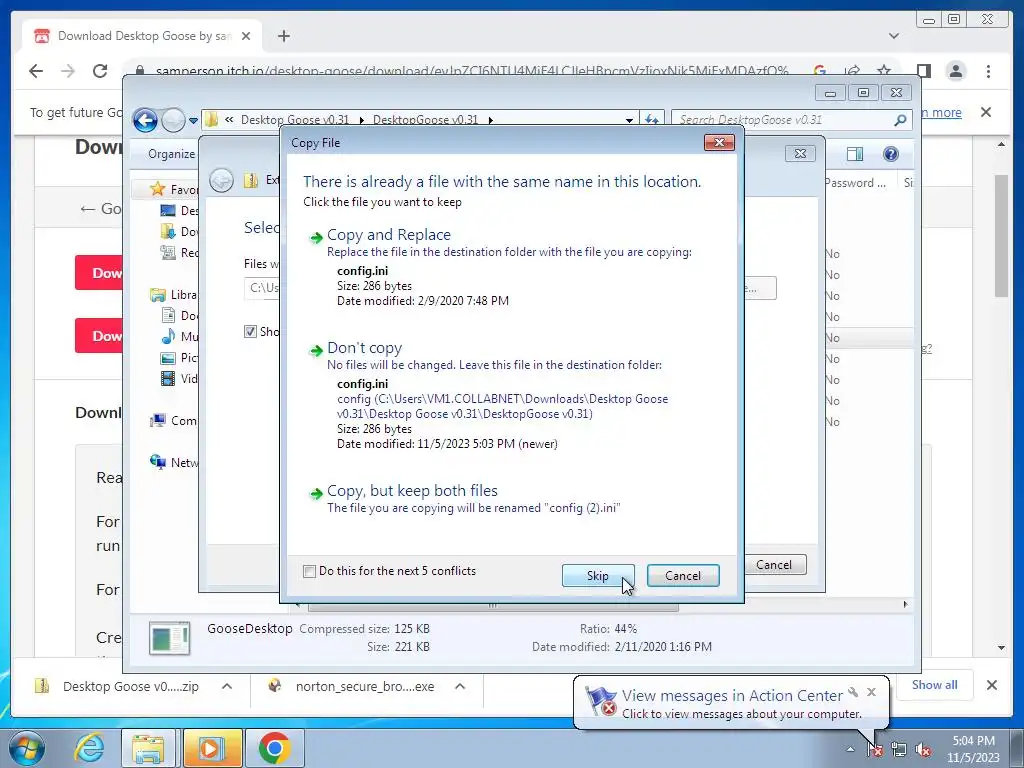The width and height of the screenshot is (1024, 768).
Task: Reload the Chrome page
Action: click(100, 71)
